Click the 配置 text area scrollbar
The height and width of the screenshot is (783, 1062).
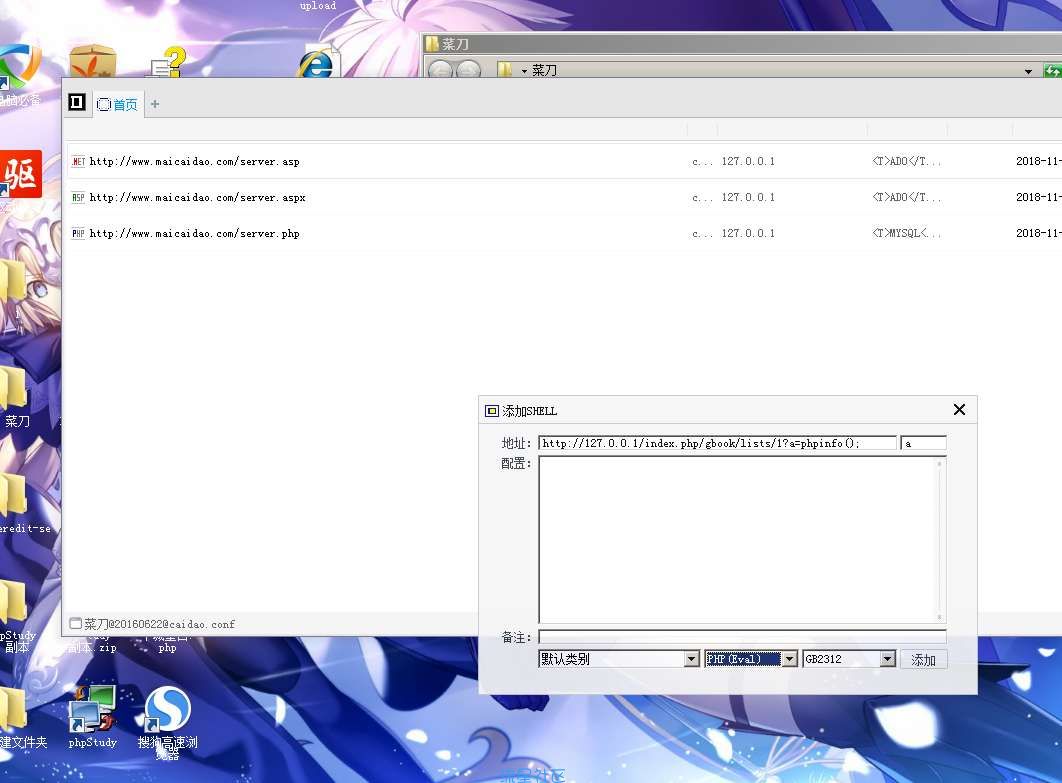(939, 540)
